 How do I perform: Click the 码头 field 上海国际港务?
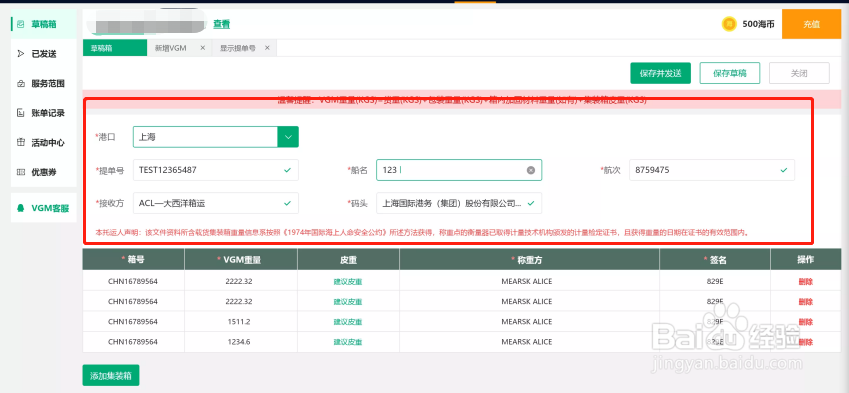(x=459, y=203)
